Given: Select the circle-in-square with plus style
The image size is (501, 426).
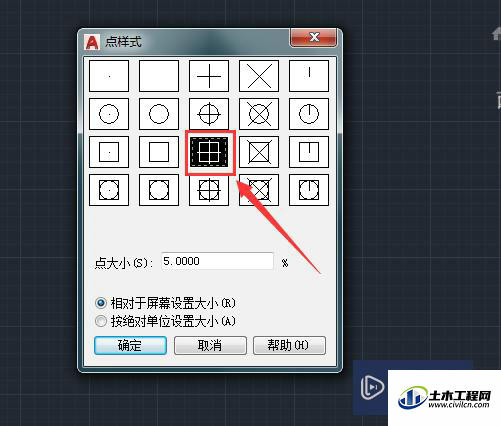Looking at the screenshot, I should click(209, 190).
